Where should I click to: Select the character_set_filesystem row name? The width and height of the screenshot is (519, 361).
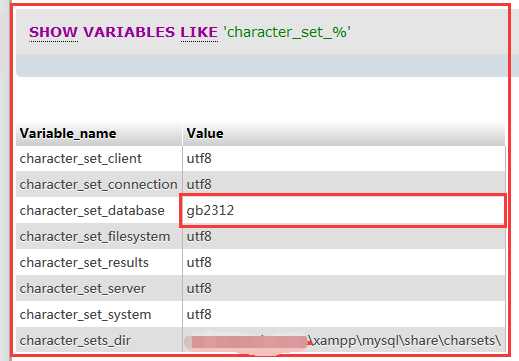click(x=95, y=236)
